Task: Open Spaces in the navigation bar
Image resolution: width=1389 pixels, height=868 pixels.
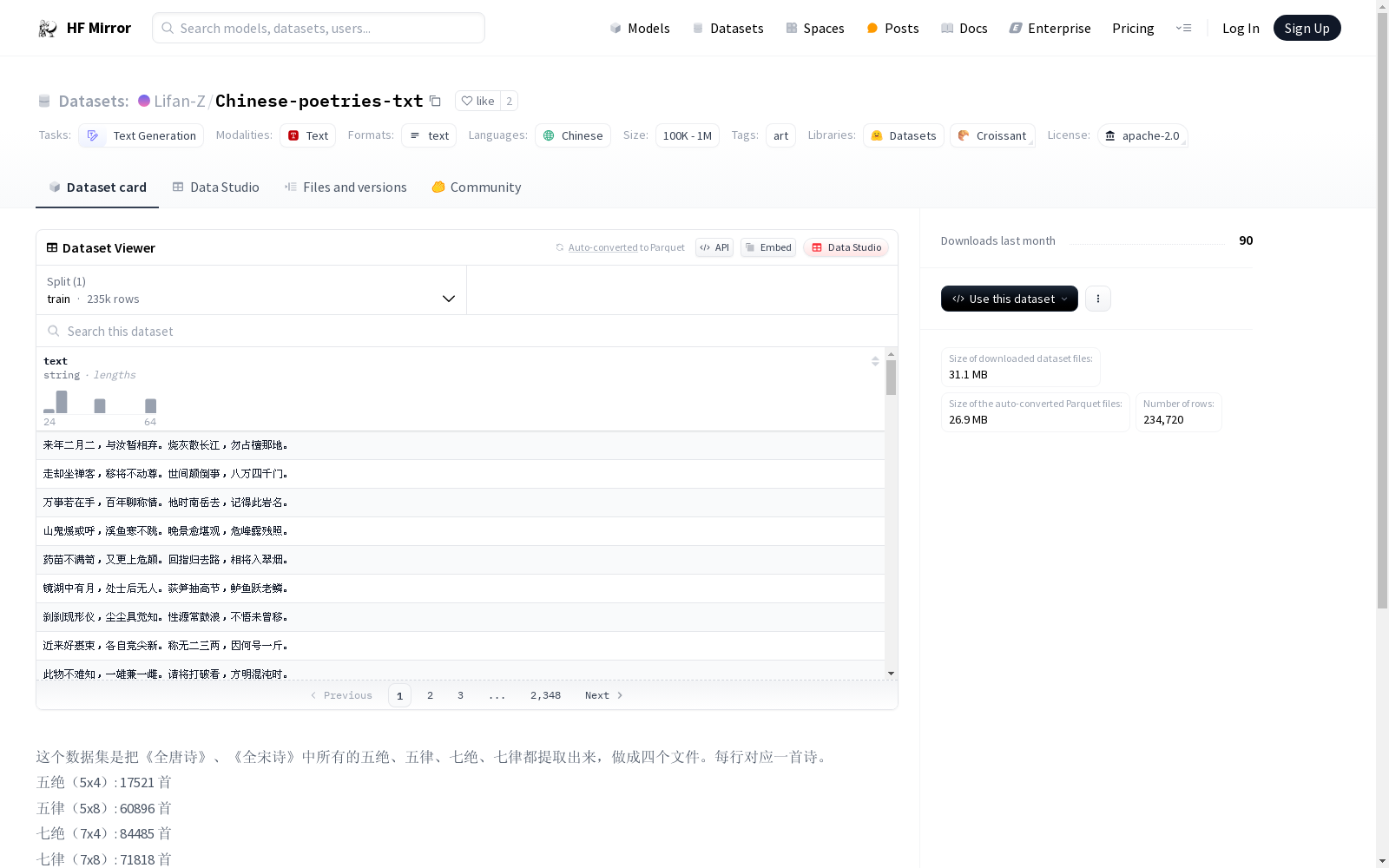Action: click(815, 28)
